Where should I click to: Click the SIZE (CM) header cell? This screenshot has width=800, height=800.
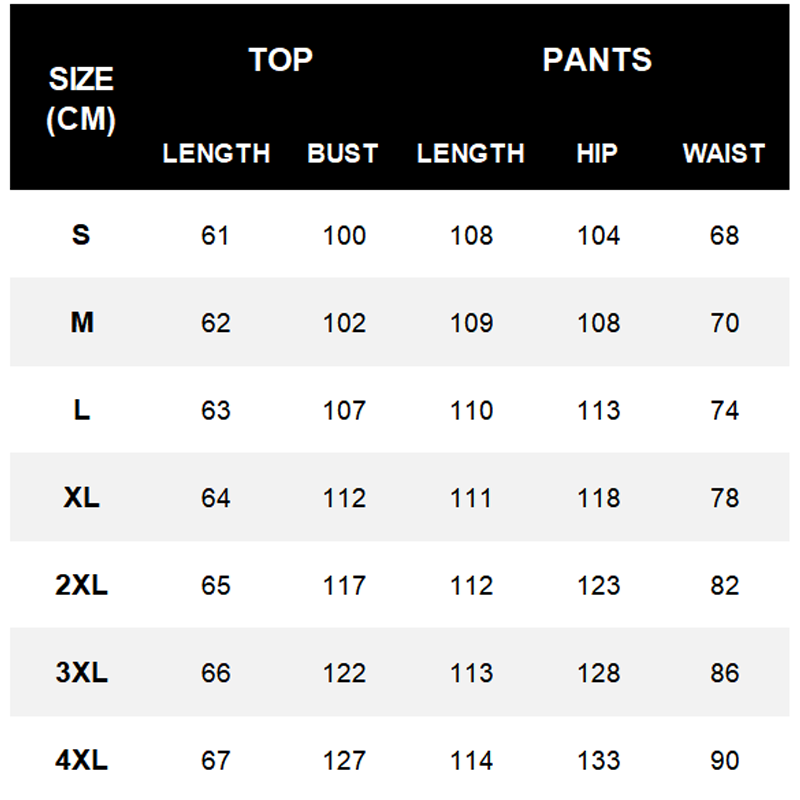tap(81, 99)
